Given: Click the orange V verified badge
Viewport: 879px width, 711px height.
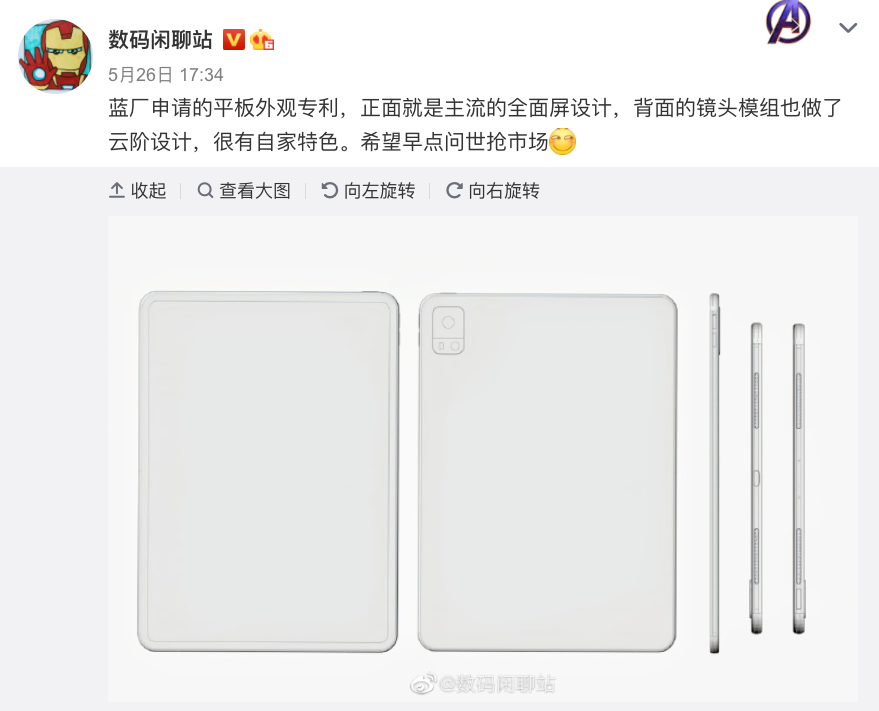Looking at the screenshot, I should pos(234,40).
